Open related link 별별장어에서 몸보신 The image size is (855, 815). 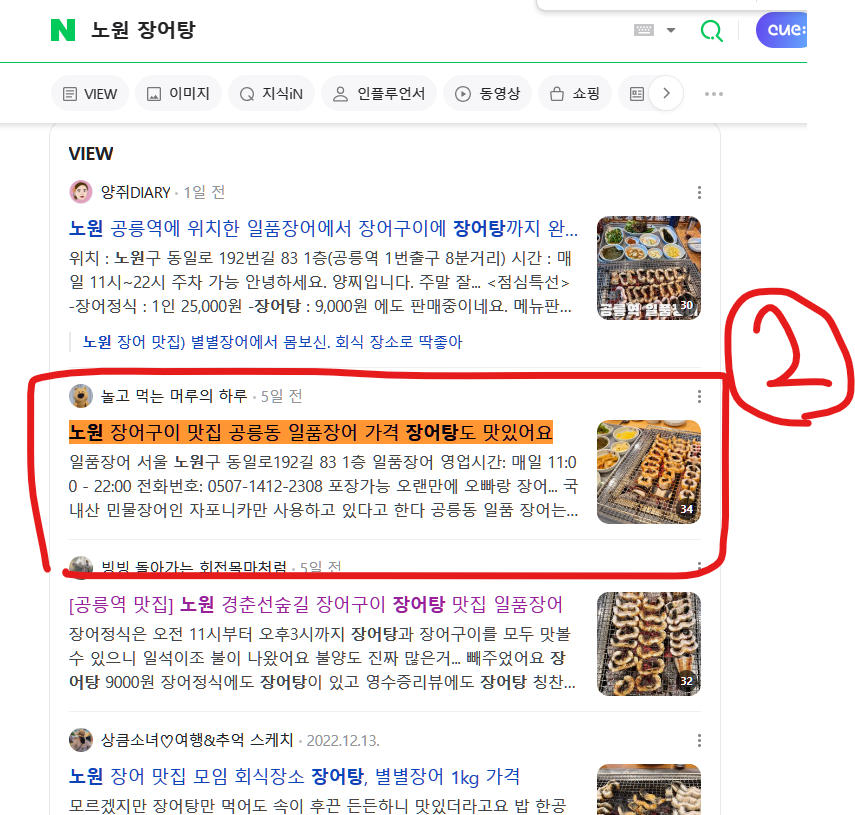(272, 342)
